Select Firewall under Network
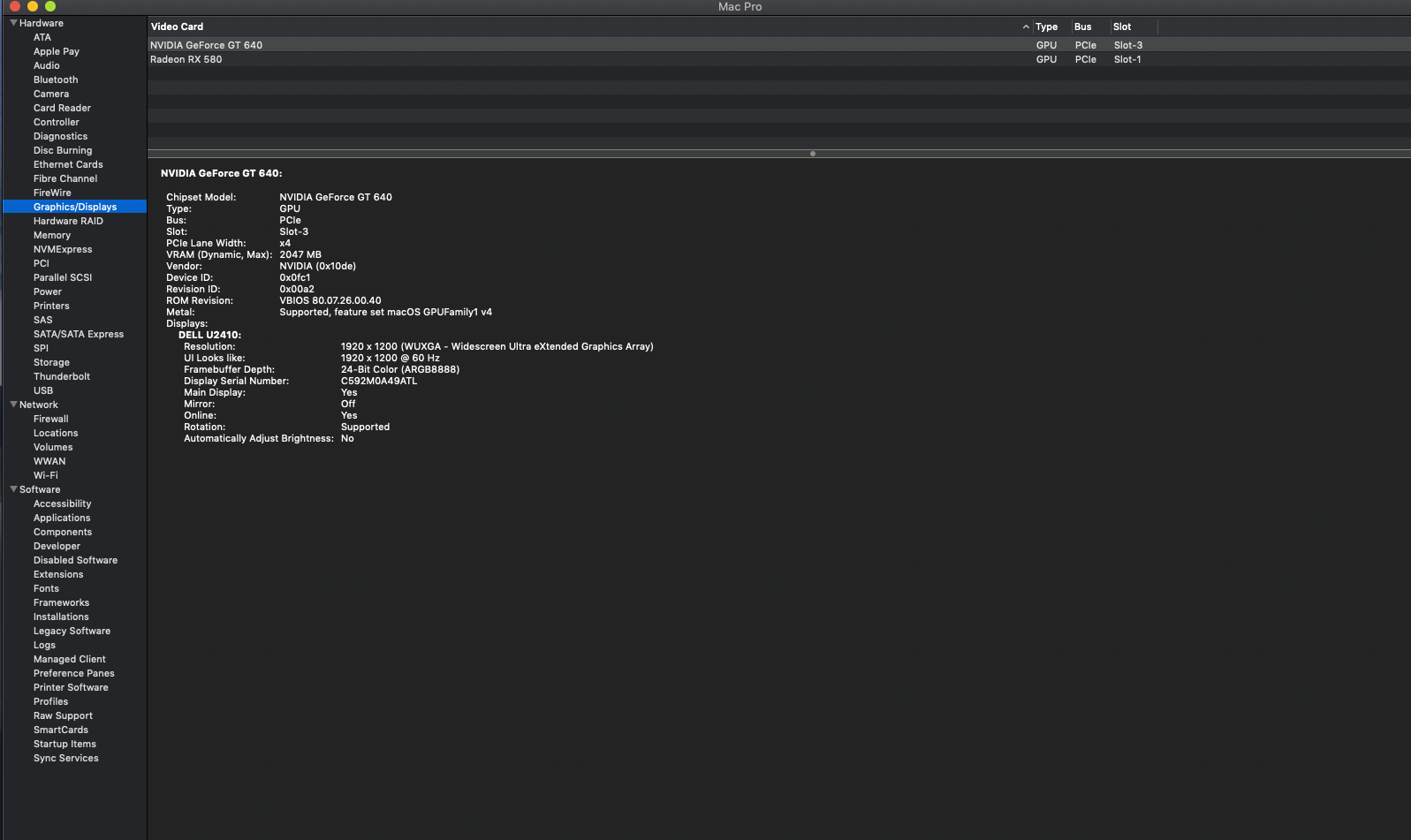This screenshot has height=840, width=1411. coord(51,419)
